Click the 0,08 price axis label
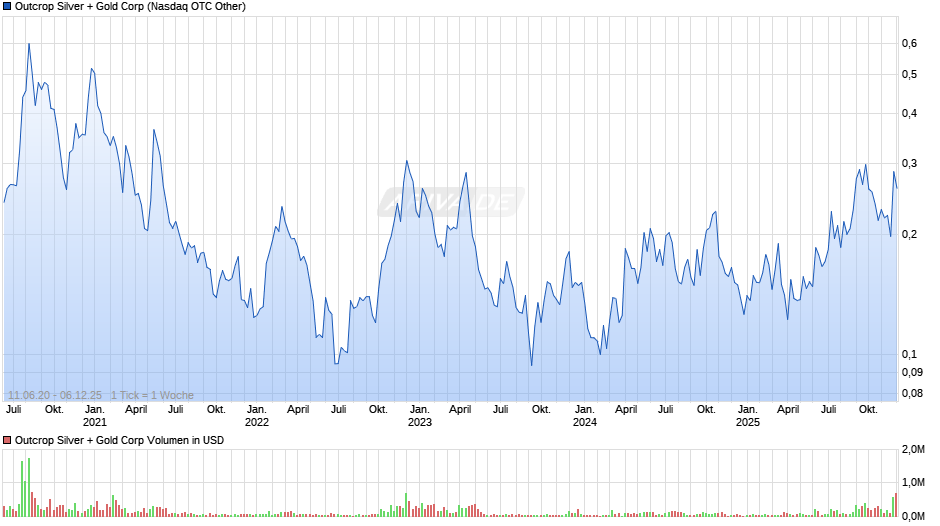 (912, 393)
